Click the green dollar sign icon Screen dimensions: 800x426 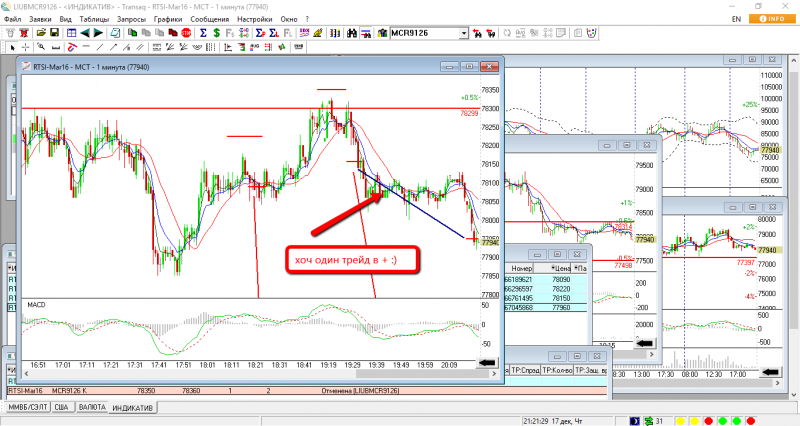216,33
